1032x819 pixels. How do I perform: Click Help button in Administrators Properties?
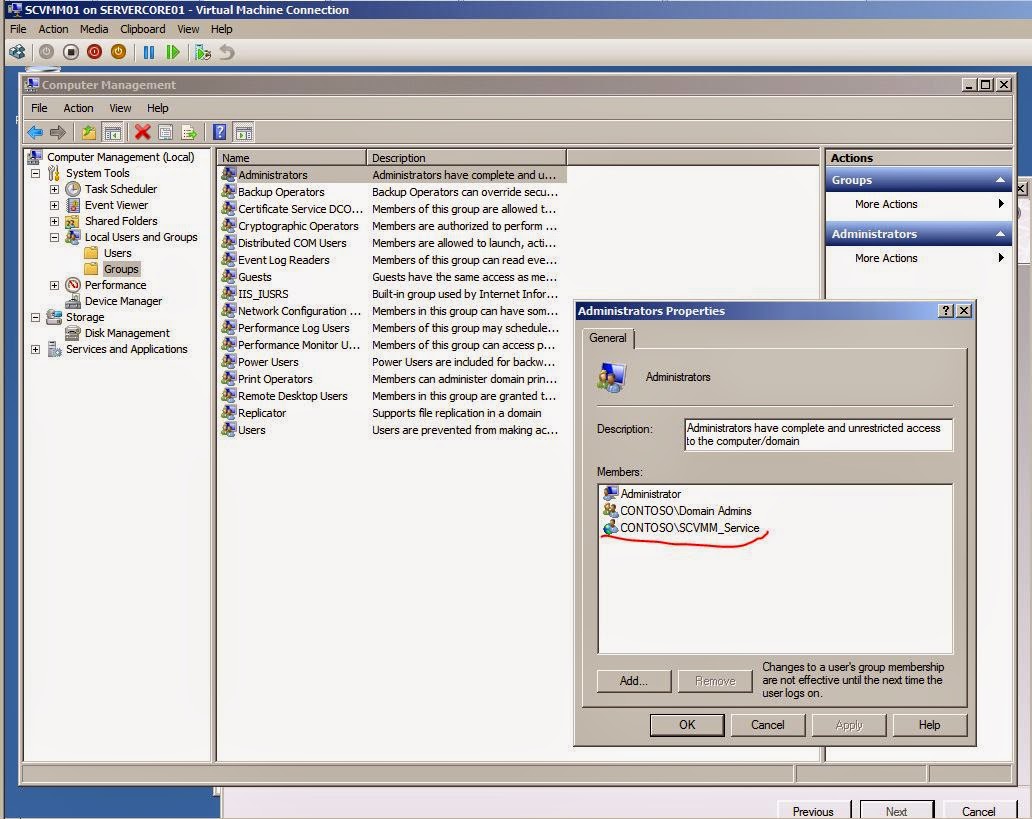coord(929,725)
